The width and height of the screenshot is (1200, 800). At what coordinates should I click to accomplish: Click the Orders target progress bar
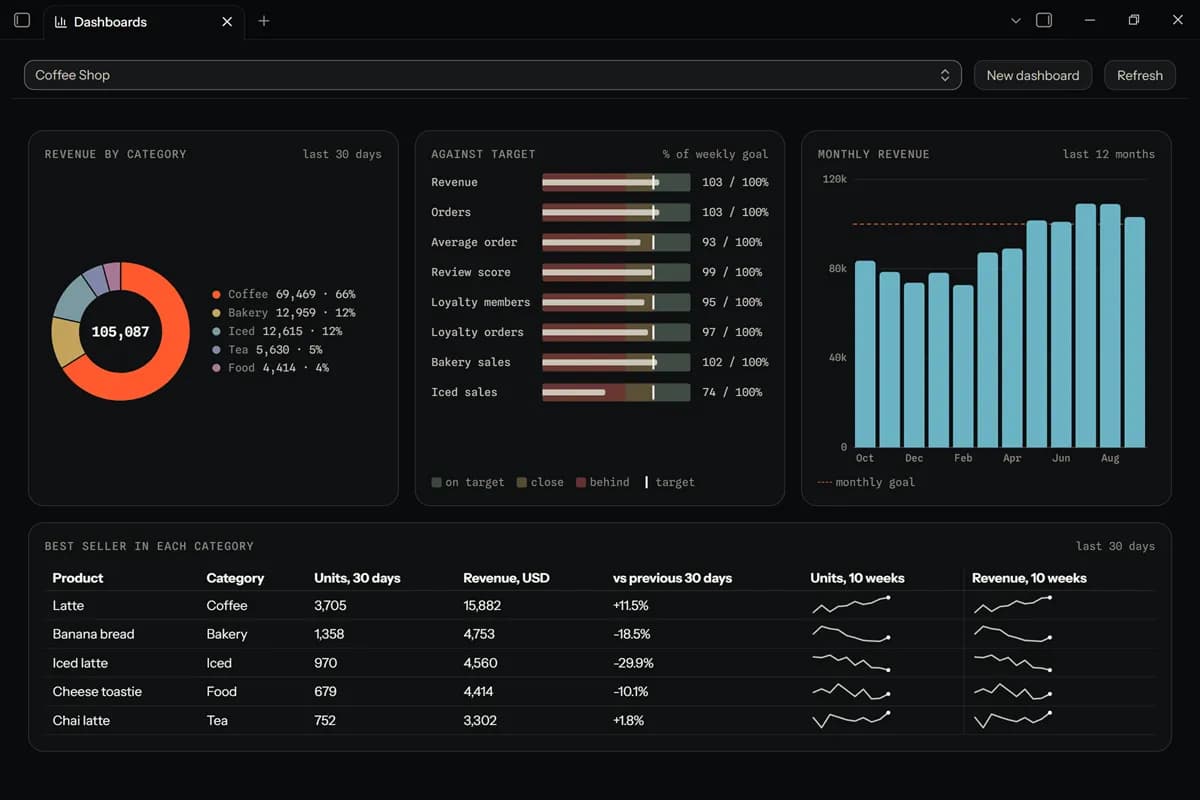pyautogui.click(x=616, y=212)
